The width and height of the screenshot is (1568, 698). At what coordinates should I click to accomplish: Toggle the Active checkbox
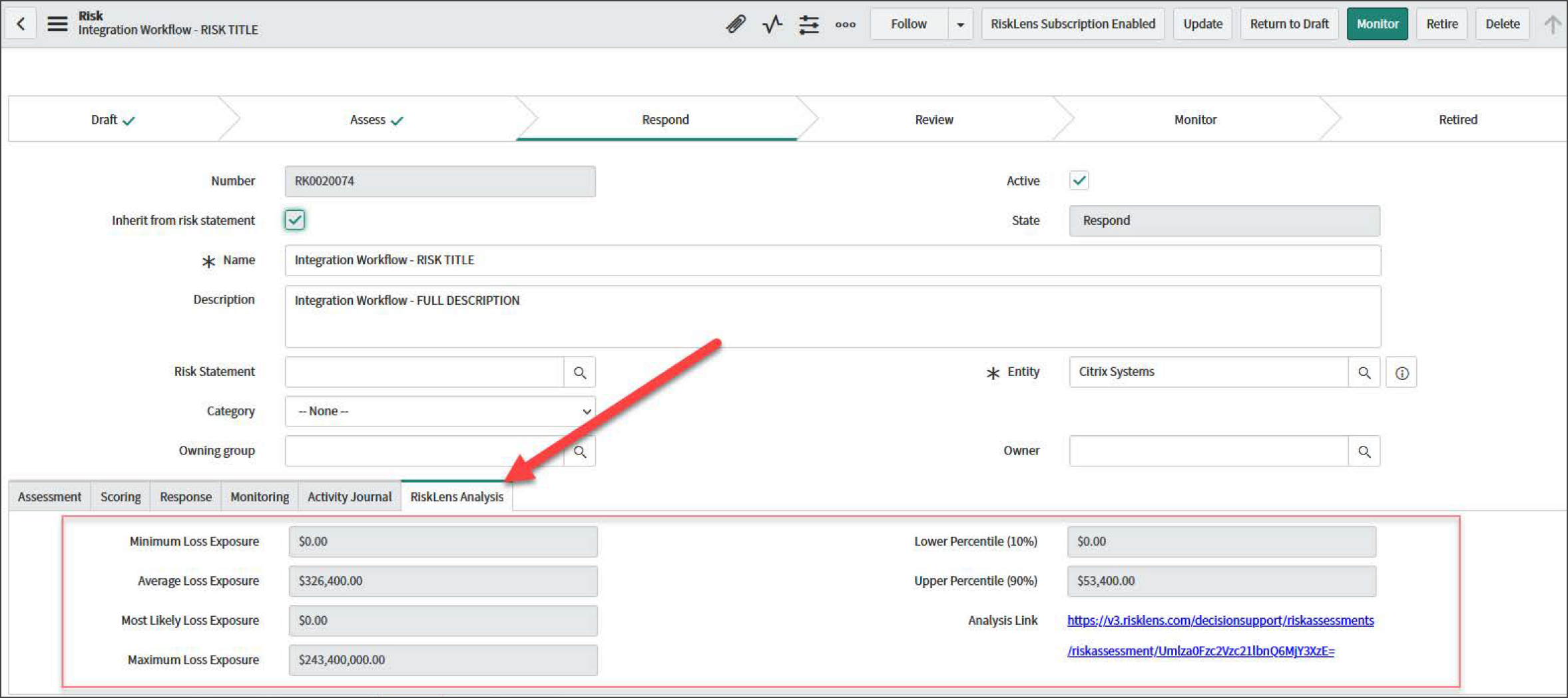point(1079,180)
